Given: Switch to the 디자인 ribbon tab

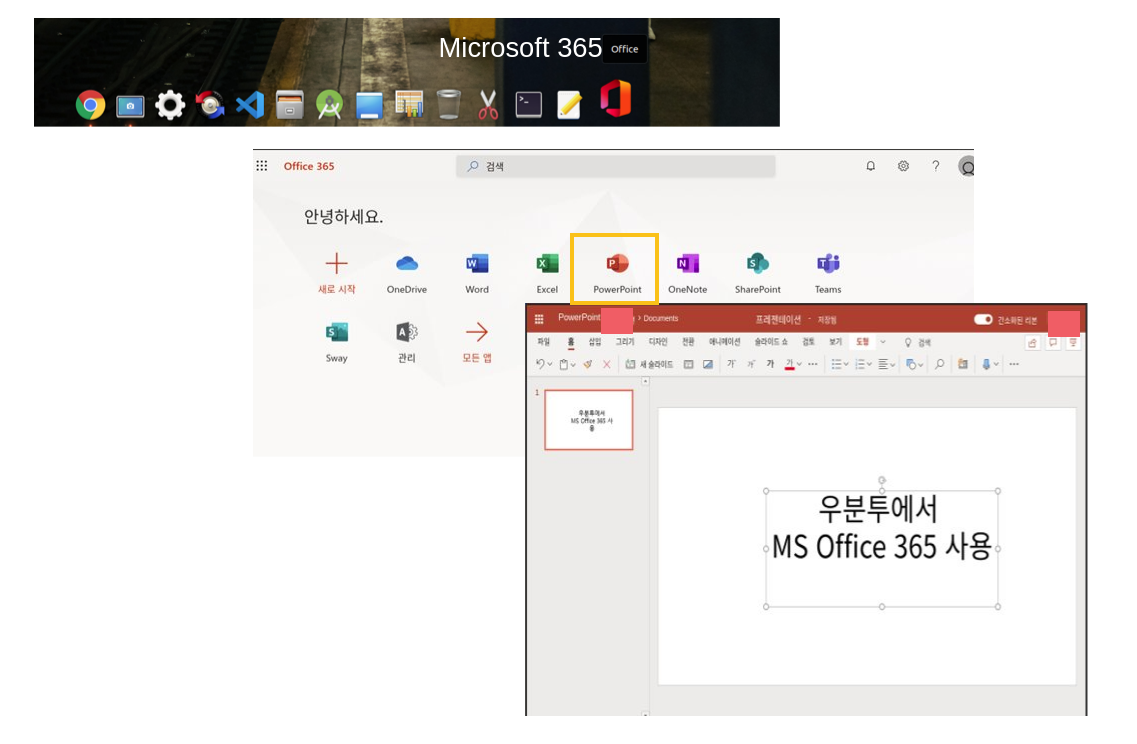Looking at the screenshot, I should [x=658, y=342].
